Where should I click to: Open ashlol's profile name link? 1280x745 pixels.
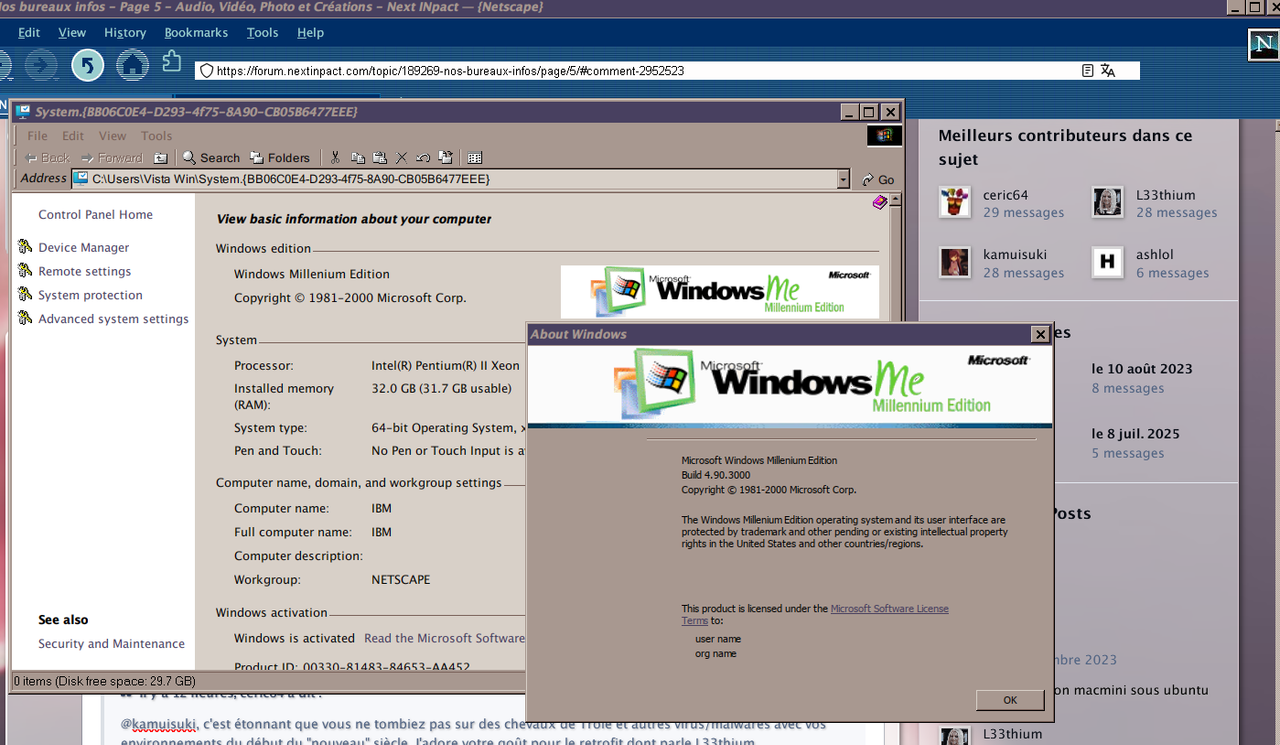1155,255
